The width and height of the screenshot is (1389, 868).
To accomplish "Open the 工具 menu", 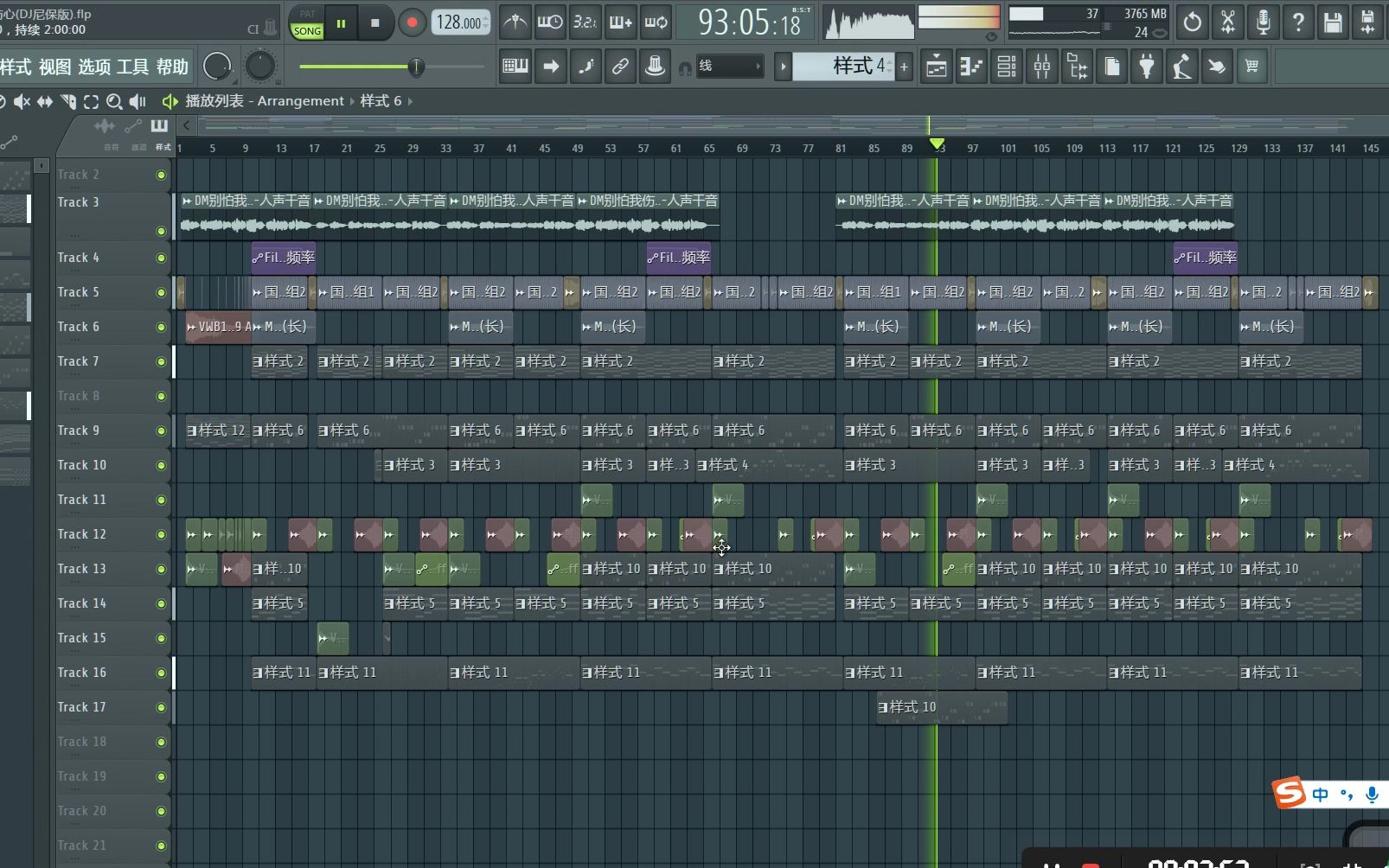I will pyautogui.click(x=133, y=67).
